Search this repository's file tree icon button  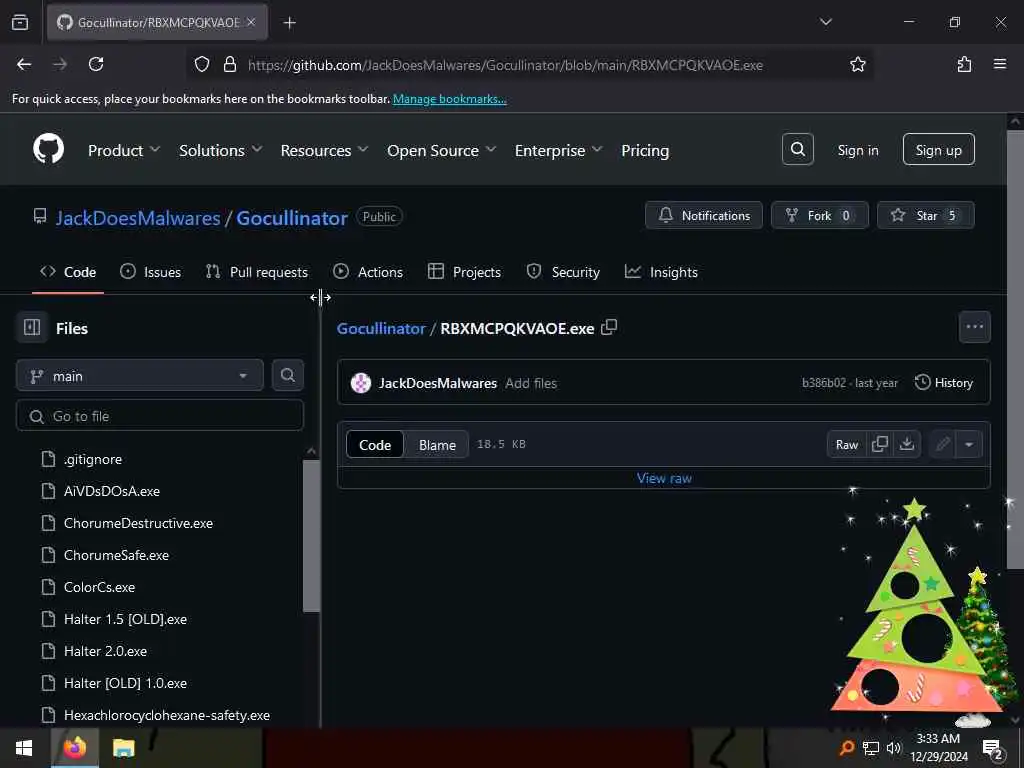(287, 376)
